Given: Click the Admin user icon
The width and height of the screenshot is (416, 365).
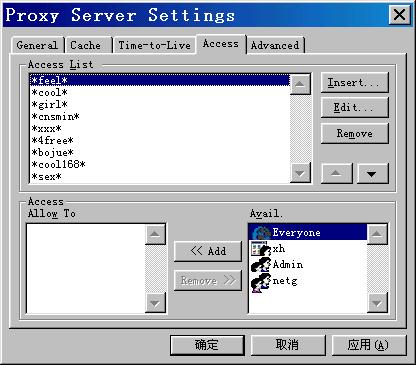Looking at the screenshot, I should click(x=261, y=265).
